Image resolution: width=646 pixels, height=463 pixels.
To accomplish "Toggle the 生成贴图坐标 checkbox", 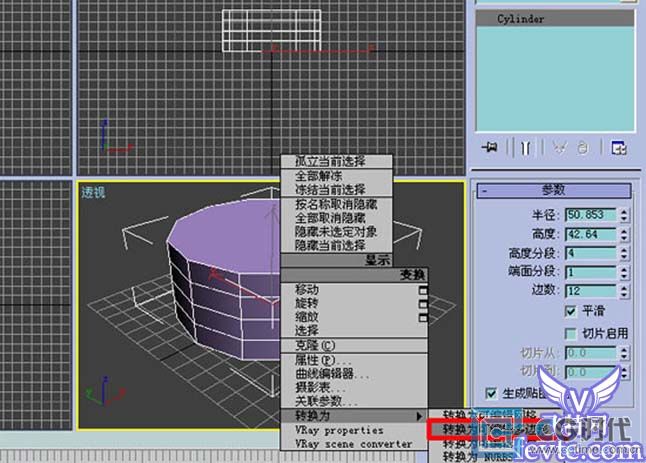I will (x=491, y=393).
